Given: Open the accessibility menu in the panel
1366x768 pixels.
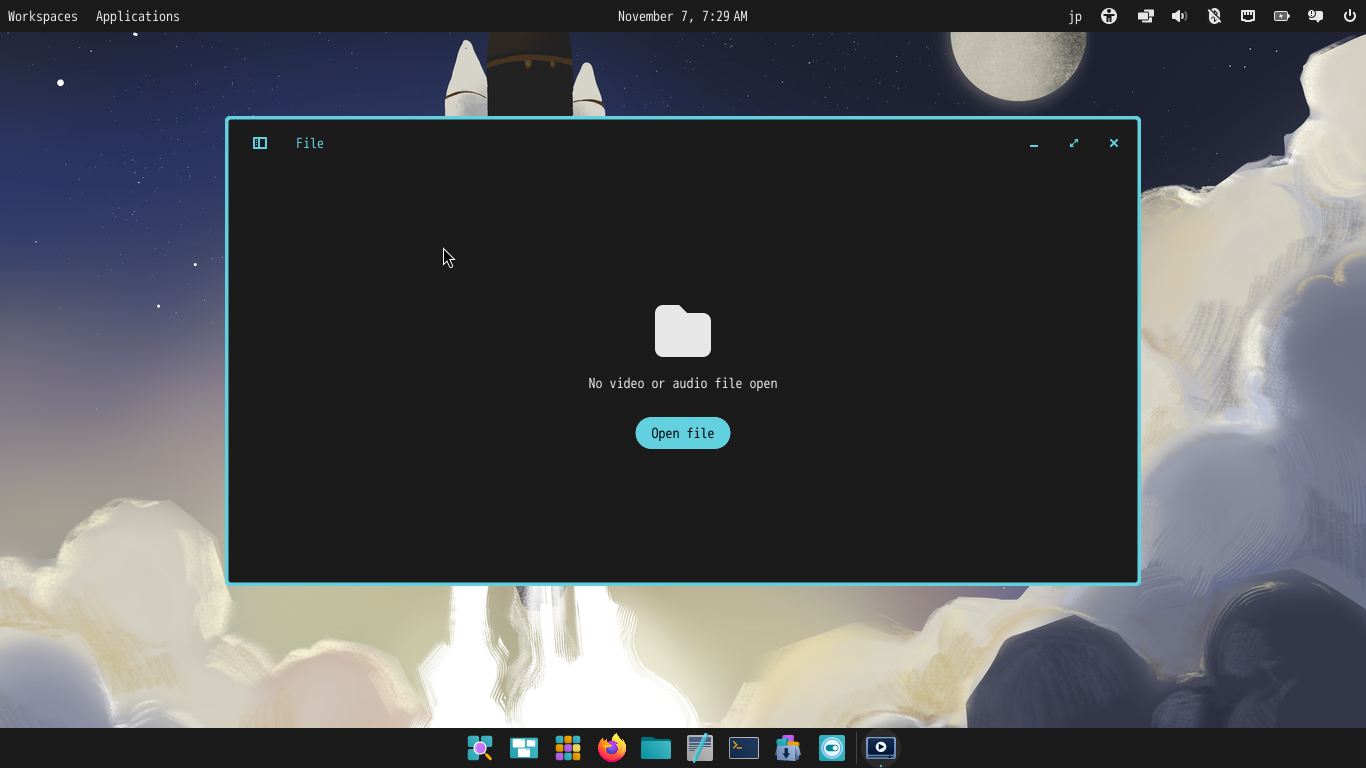Looking at the screenshot, I should tap(1109, 16).
